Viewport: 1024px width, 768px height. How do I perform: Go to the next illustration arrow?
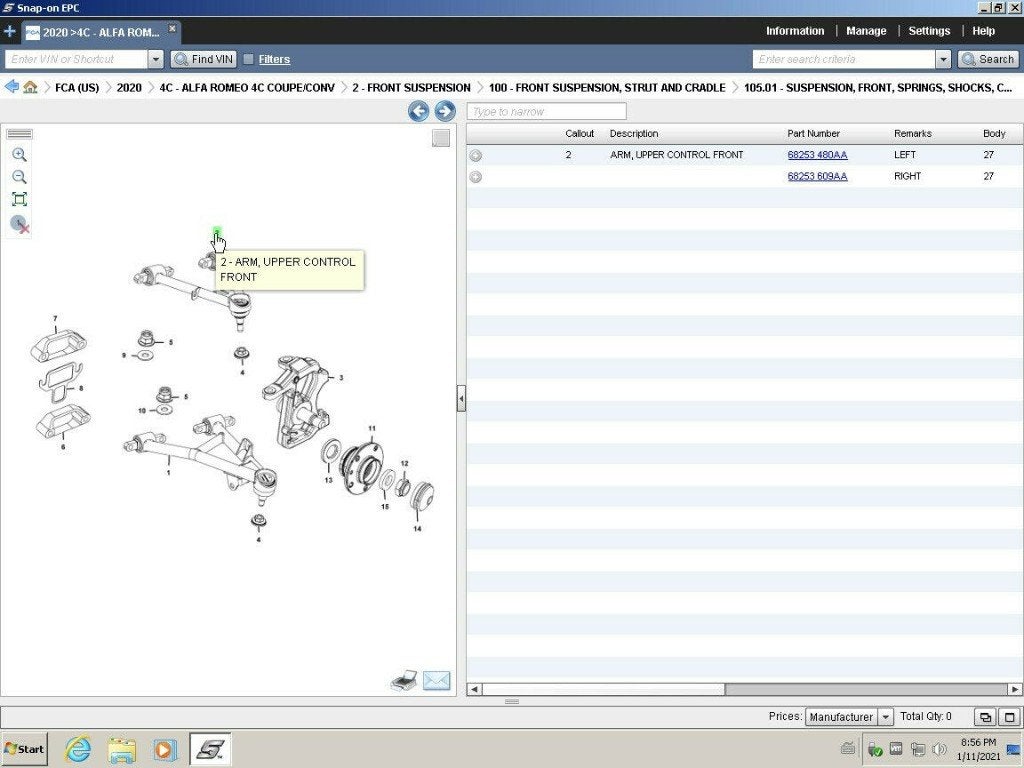tap(445, 111)
